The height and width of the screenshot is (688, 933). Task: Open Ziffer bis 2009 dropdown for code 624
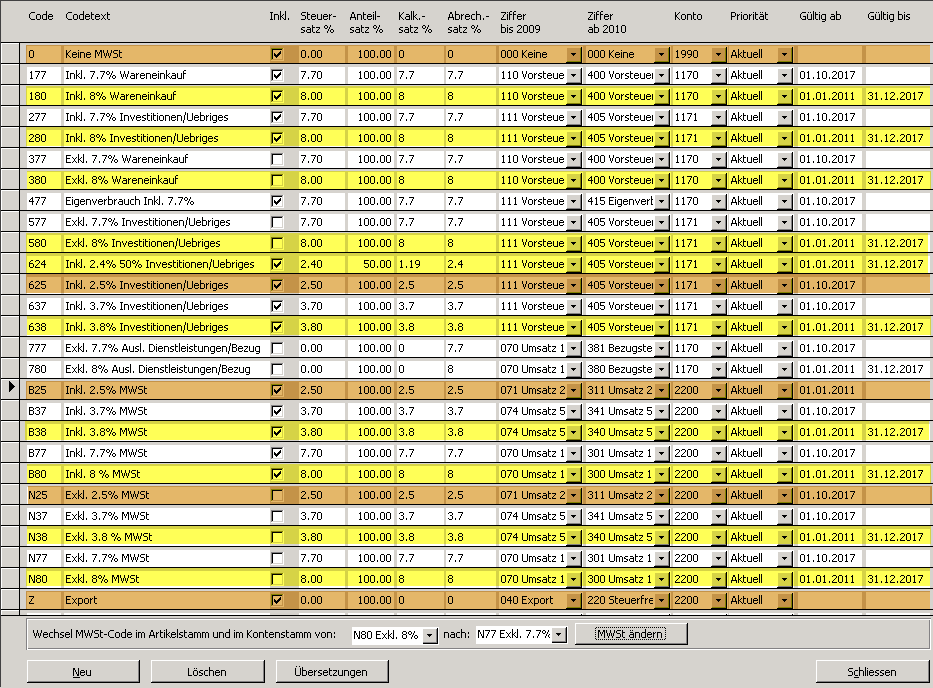tap(573, 264)
